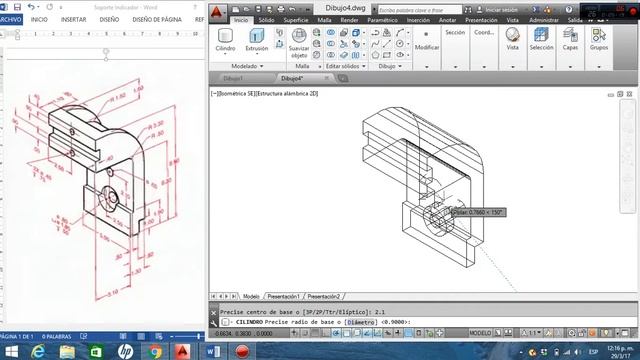Expand the Sección panel arrow
The width and height of the screenshot is (640, 360).
(x=455, y=67)
